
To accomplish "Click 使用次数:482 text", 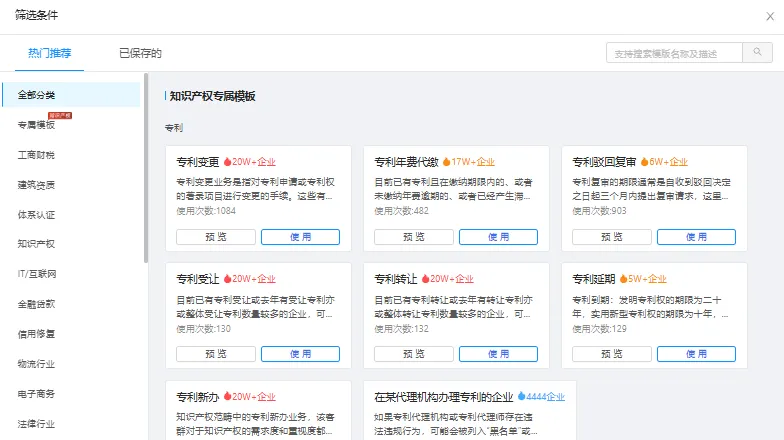I will pos(402,211).
